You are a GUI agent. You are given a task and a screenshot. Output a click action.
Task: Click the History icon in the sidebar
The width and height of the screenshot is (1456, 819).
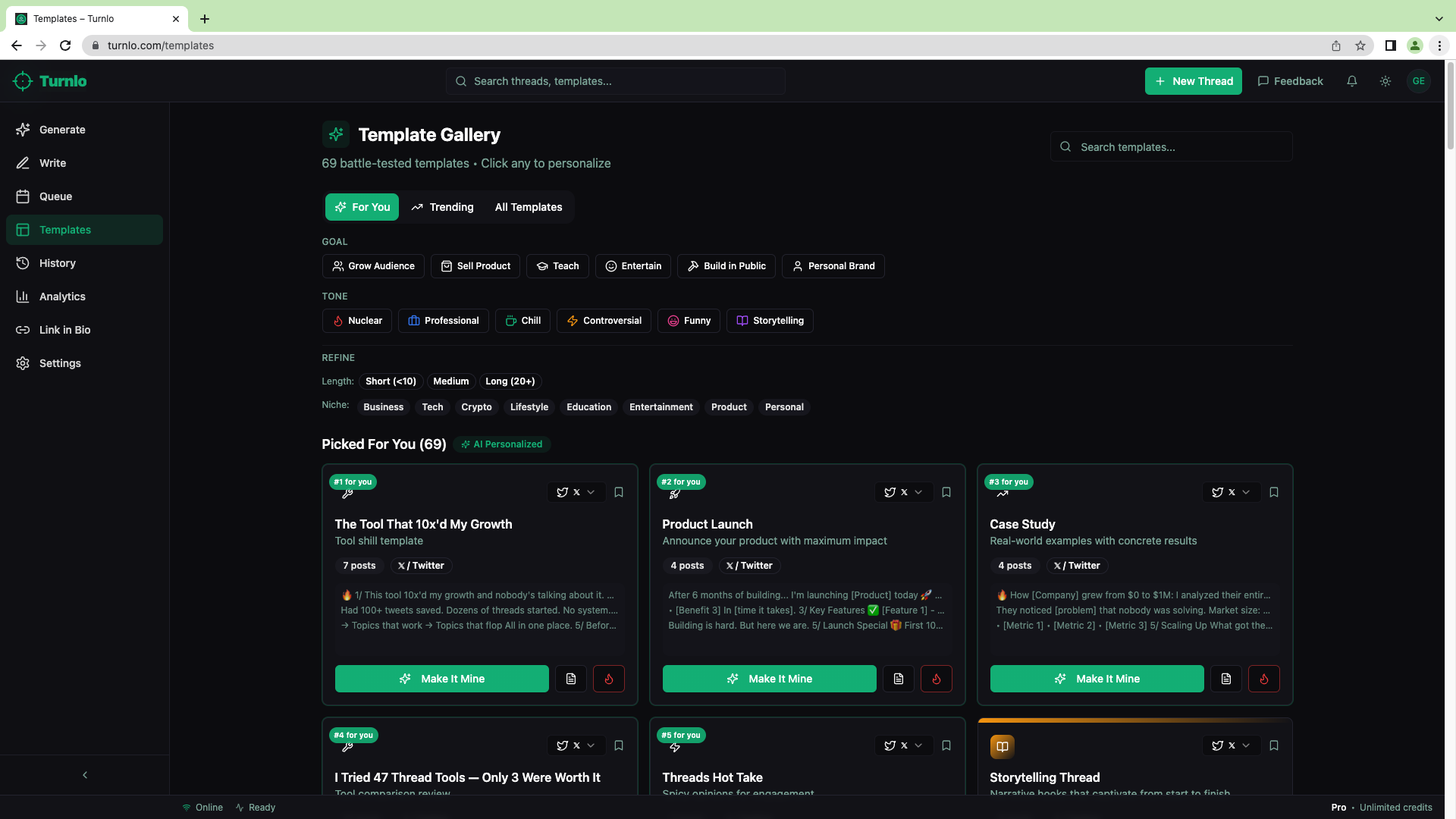coord(23,263)
